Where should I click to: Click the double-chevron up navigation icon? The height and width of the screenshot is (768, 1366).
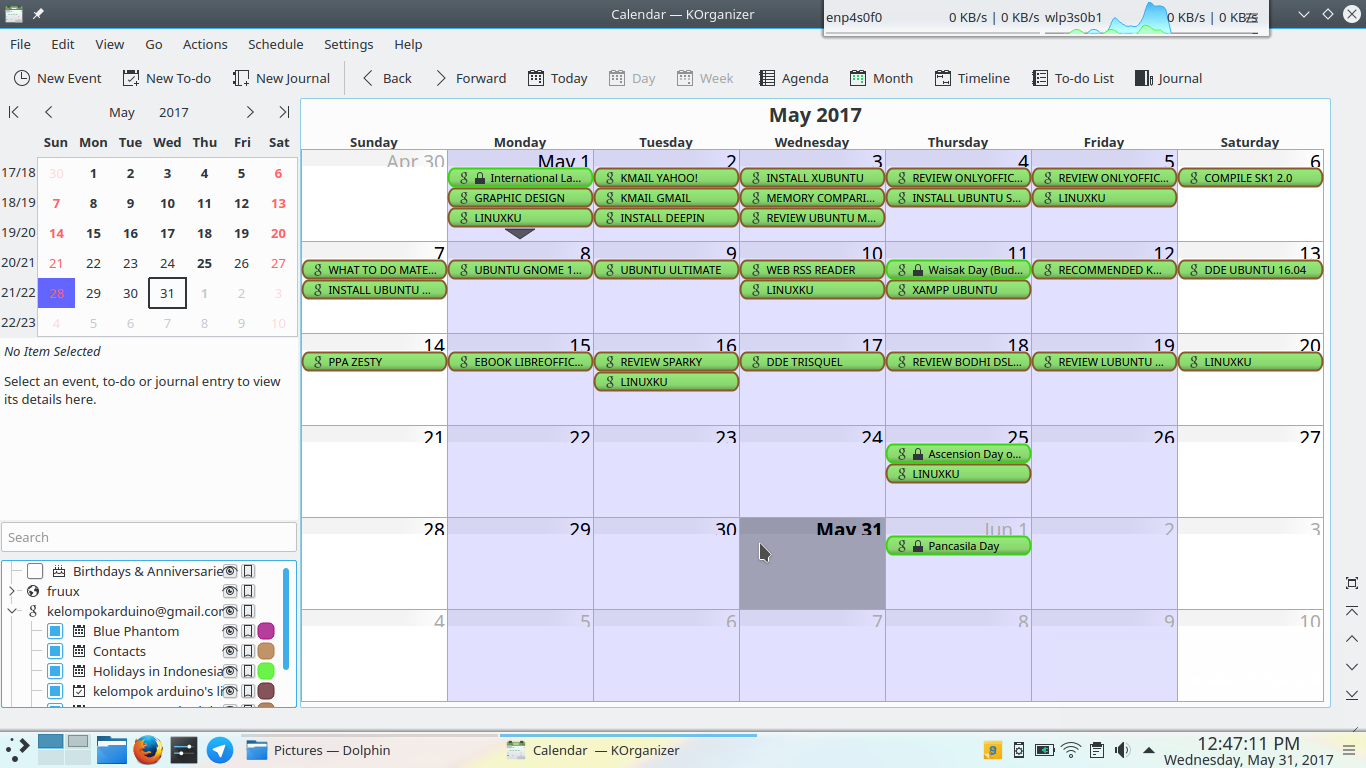pyautogui.click(x=1352, y=611)
